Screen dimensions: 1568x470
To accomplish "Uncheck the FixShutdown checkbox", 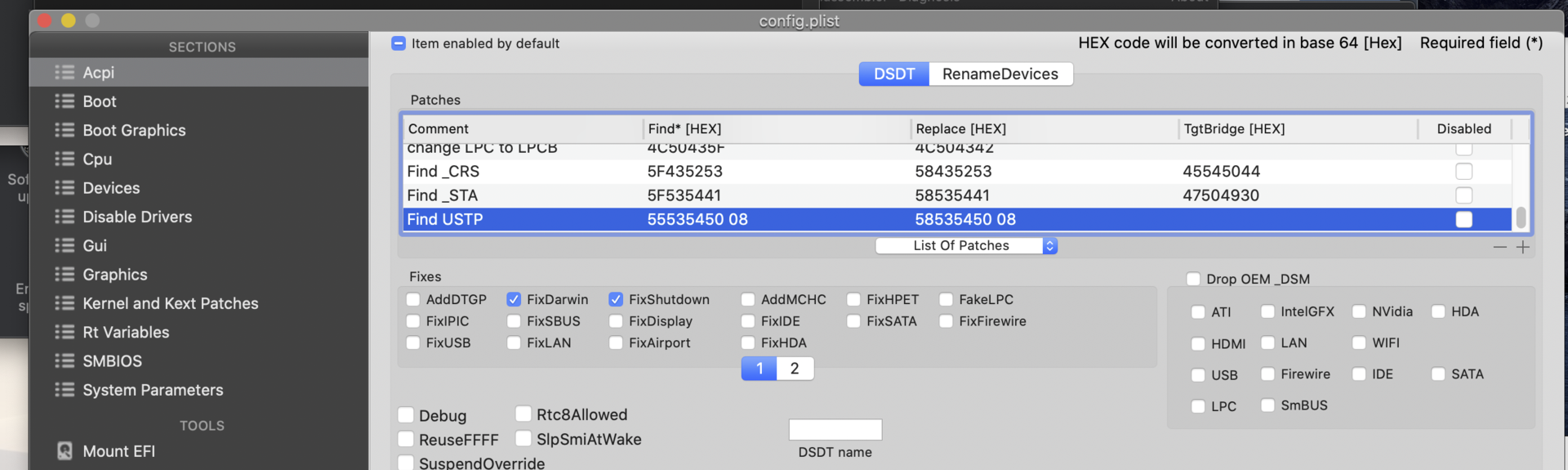I will (616, 300).
